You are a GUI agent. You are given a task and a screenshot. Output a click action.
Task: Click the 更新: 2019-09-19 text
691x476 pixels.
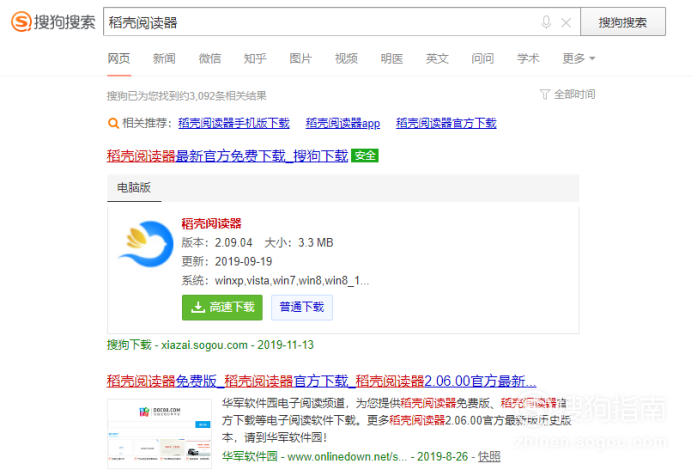pos(227,262)
